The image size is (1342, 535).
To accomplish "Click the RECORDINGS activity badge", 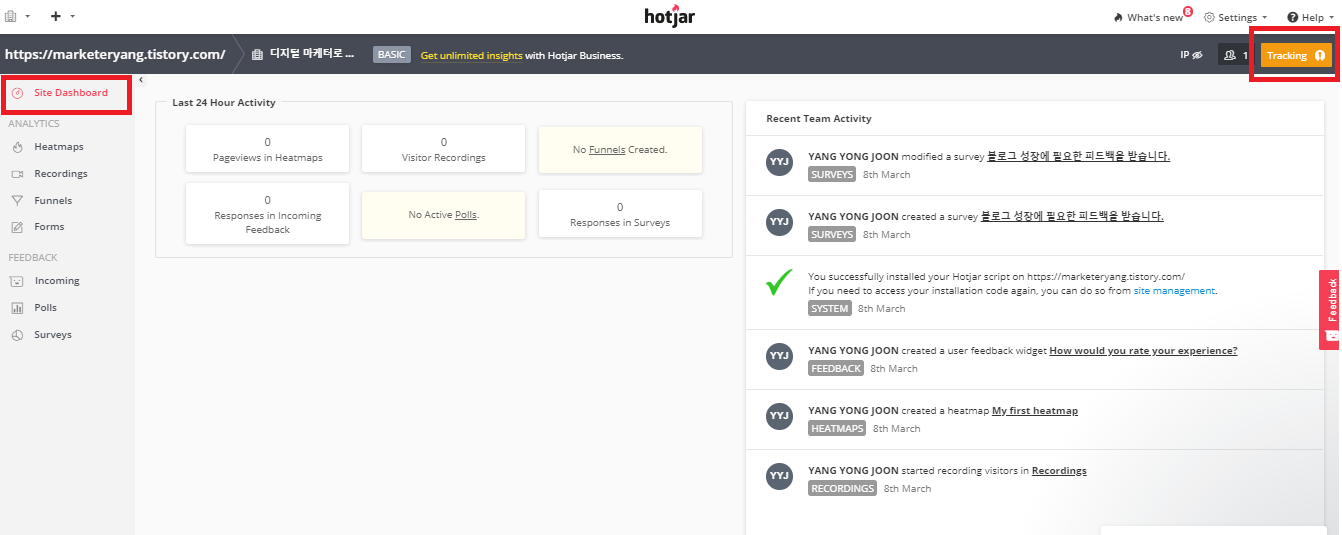I will tap(842, 489).
